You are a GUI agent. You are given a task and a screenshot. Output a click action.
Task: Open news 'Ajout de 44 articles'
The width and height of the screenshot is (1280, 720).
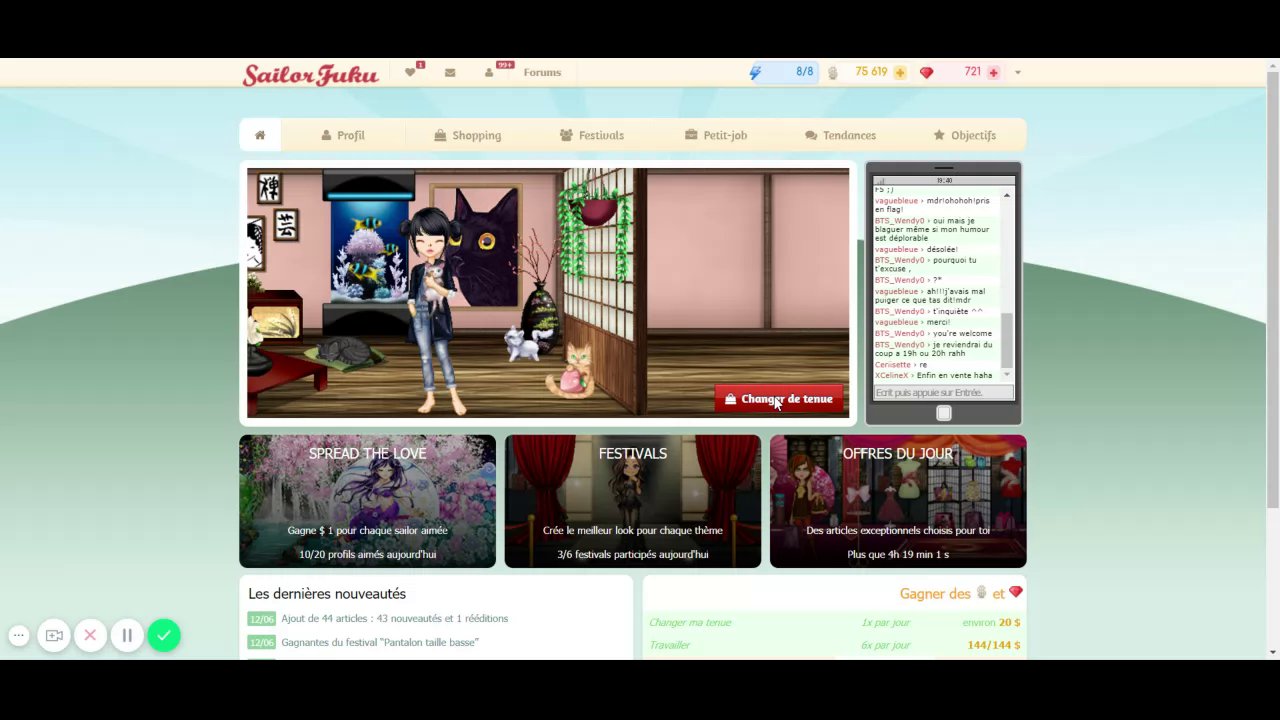pyautogui.click(x=395, y=619)
